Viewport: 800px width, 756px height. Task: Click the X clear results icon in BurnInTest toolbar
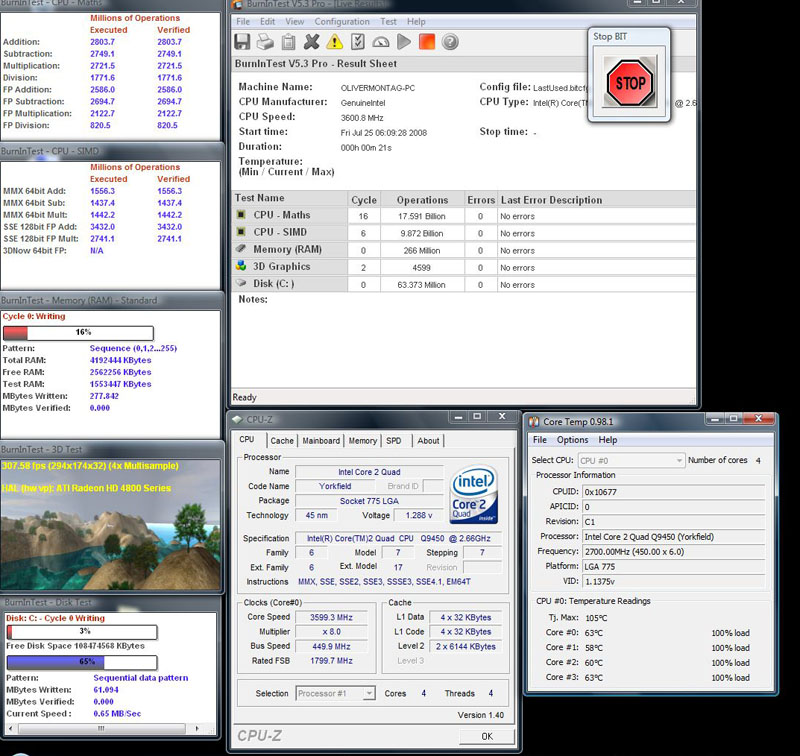(x=311, y=42)
